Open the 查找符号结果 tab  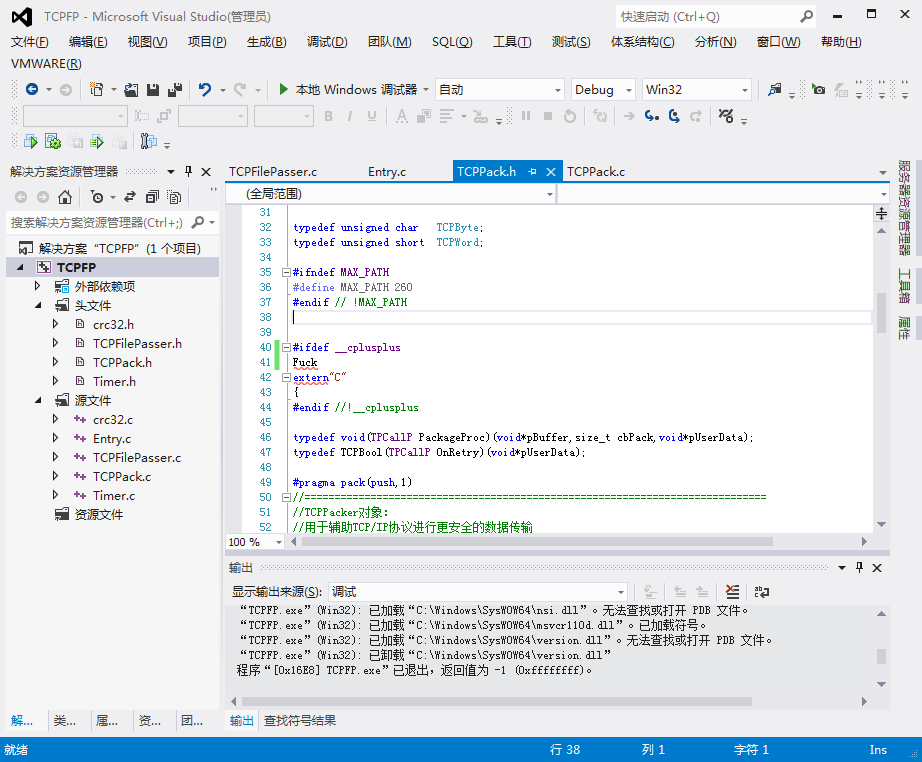[x=300, y=720]
